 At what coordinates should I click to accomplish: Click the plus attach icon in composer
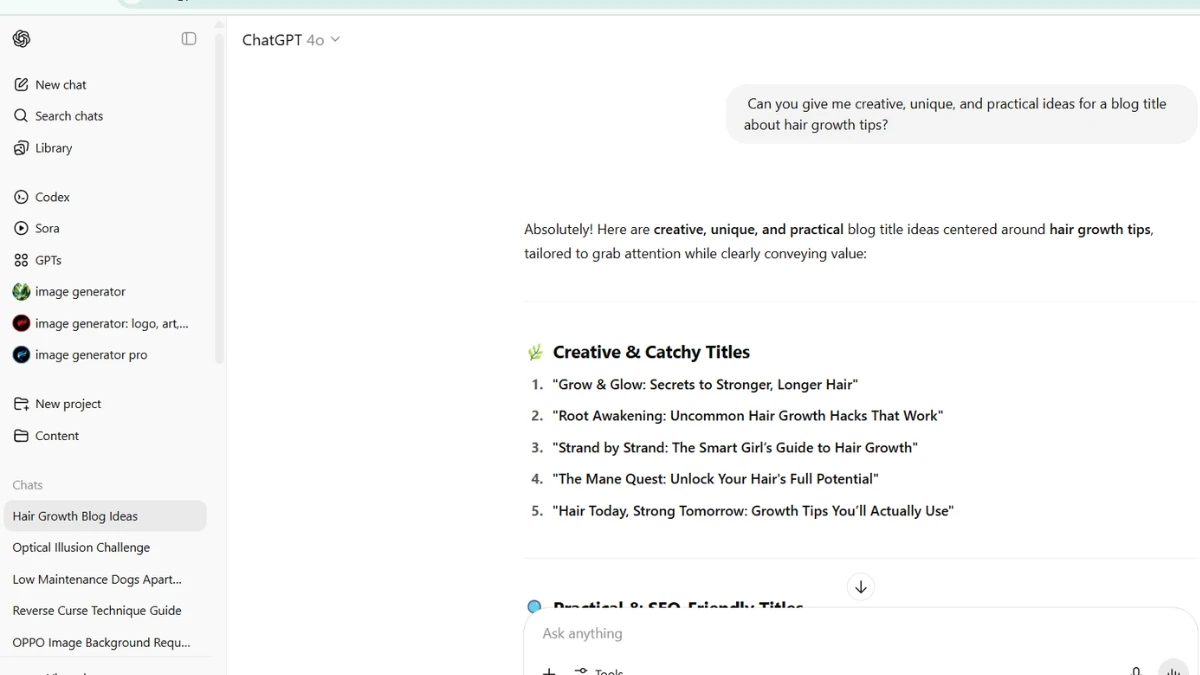[x=549, y=671]
